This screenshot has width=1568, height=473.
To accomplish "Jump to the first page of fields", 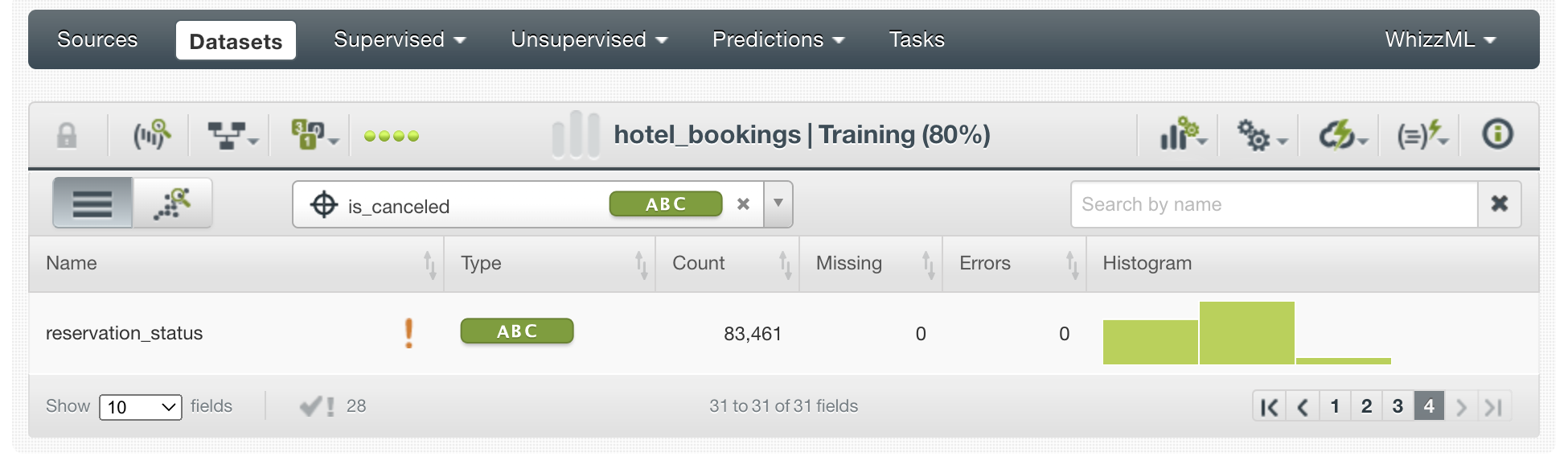I will (1269, 406).
